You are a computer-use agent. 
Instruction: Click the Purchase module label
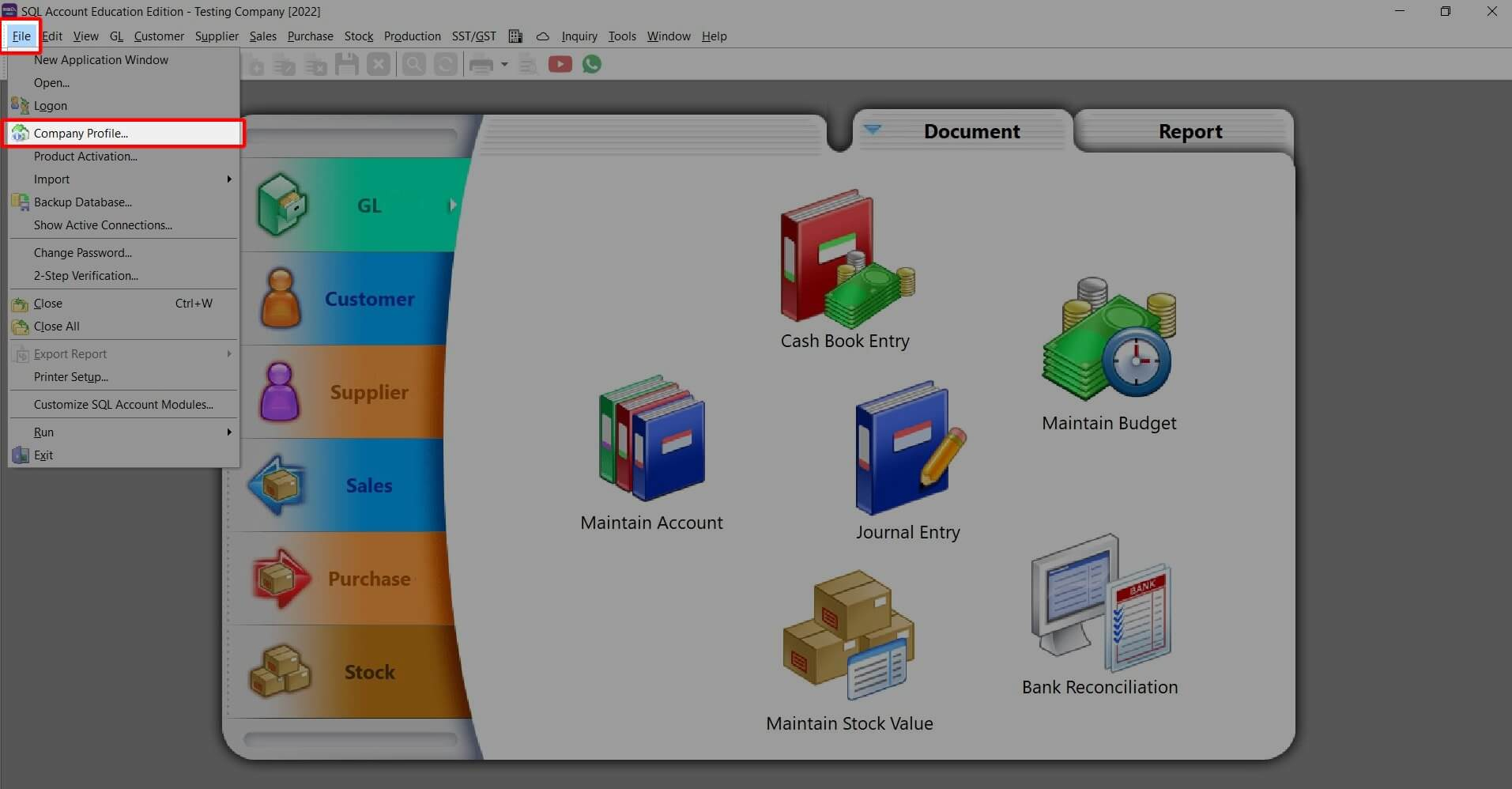[369, 579]
